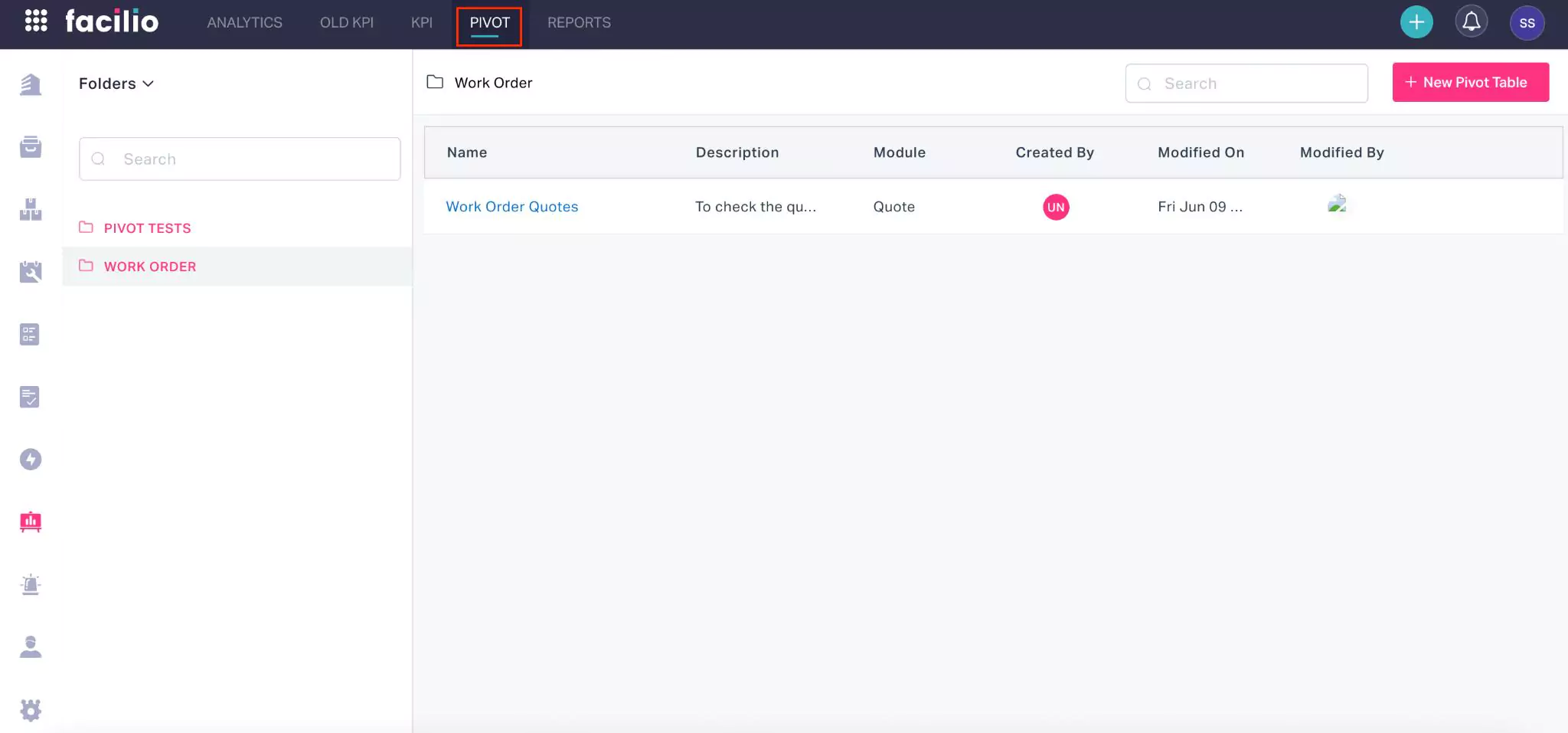Click the Modified By column header
1568x733 pixels.
(1342, 152)
